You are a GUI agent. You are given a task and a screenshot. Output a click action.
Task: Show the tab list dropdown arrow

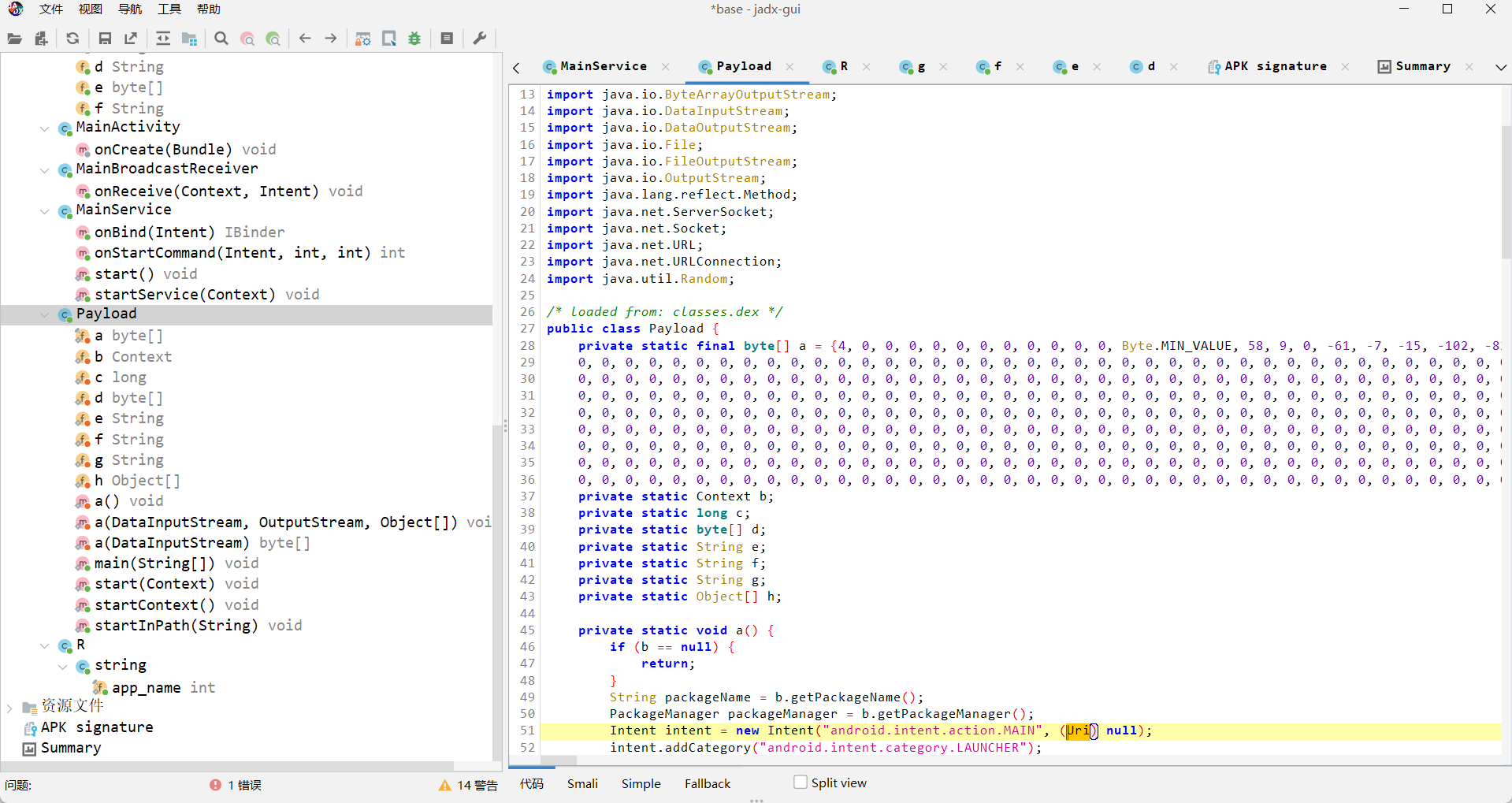point(1501,68)
